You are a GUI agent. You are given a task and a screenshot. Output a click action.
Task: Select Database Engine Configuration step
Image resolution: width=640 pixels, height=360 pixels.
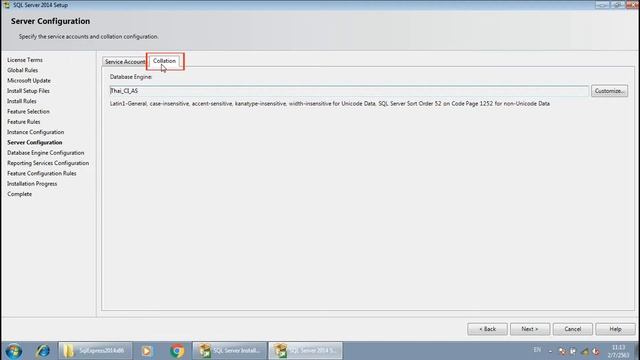(x=46, y=153)
